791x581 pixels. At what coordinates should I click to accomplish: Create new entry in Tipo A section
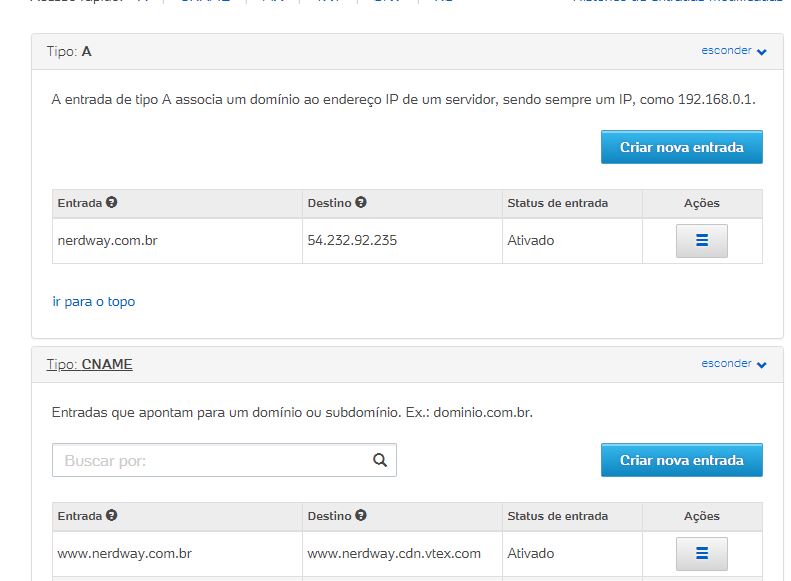point(682,147)
